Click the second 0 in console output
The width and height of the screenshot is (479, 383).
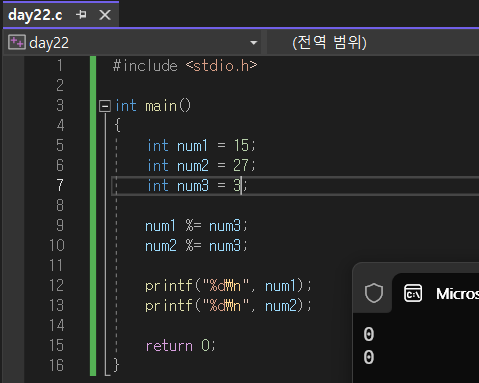click(369, 357)
